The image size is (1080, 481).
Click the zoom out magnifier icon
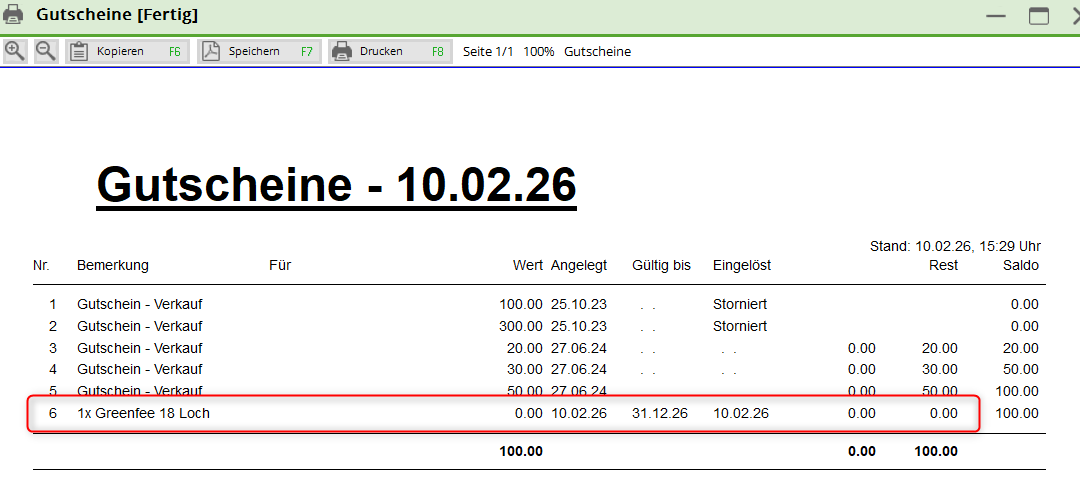(x=46, y=51)
